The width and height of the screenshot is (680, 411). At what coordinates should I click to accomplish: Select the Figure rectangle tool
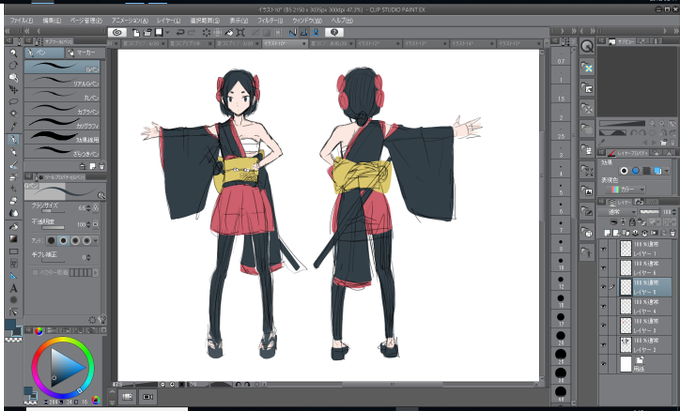tap(13, 251)
